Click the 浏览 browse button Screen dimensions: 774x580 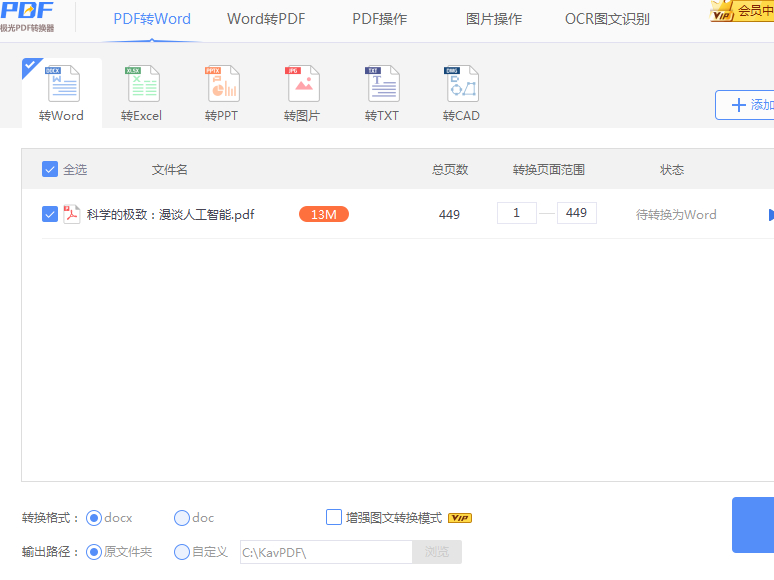(x=437, y=552)
